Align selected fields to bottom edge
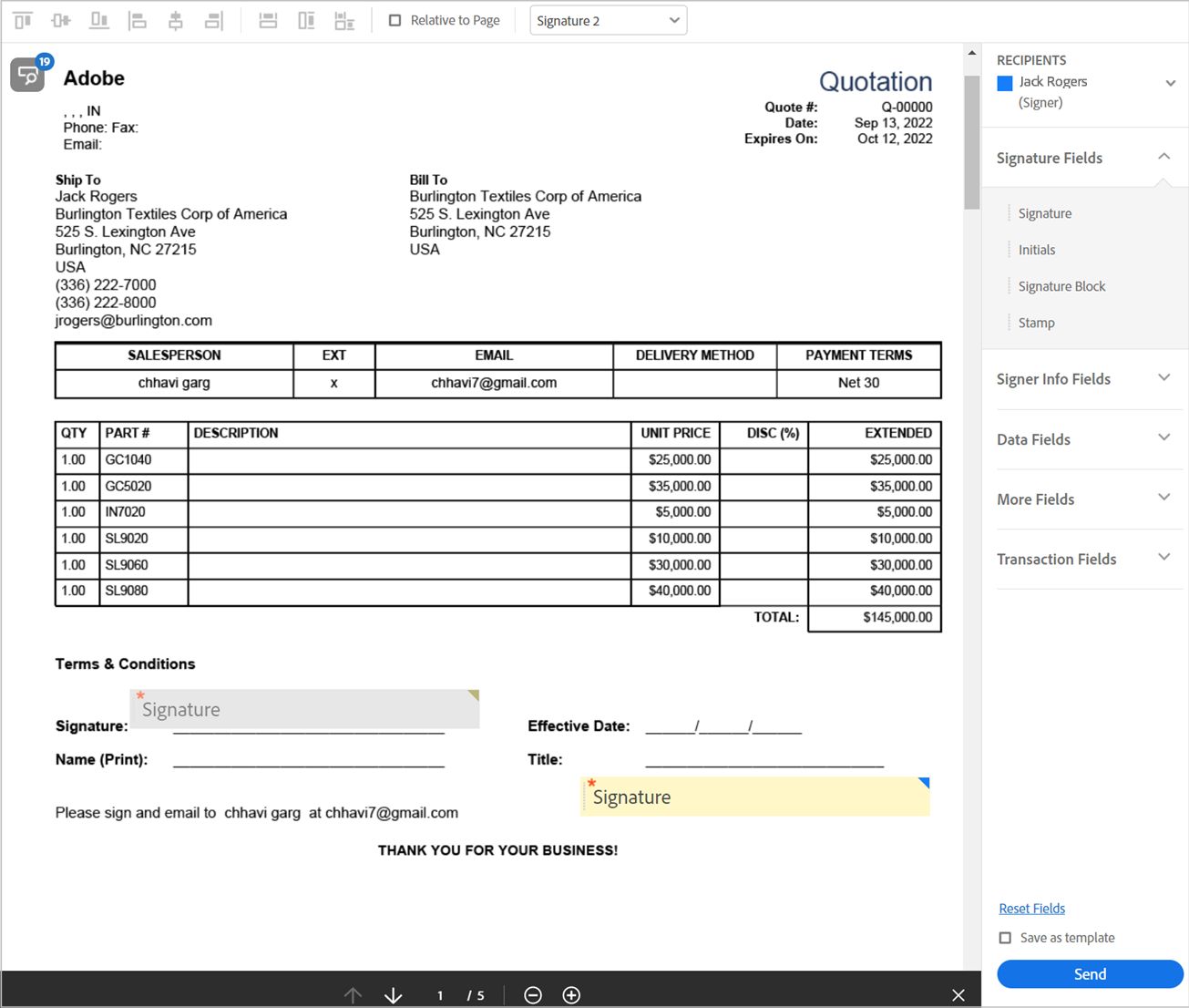 click(x=99, y=20)
